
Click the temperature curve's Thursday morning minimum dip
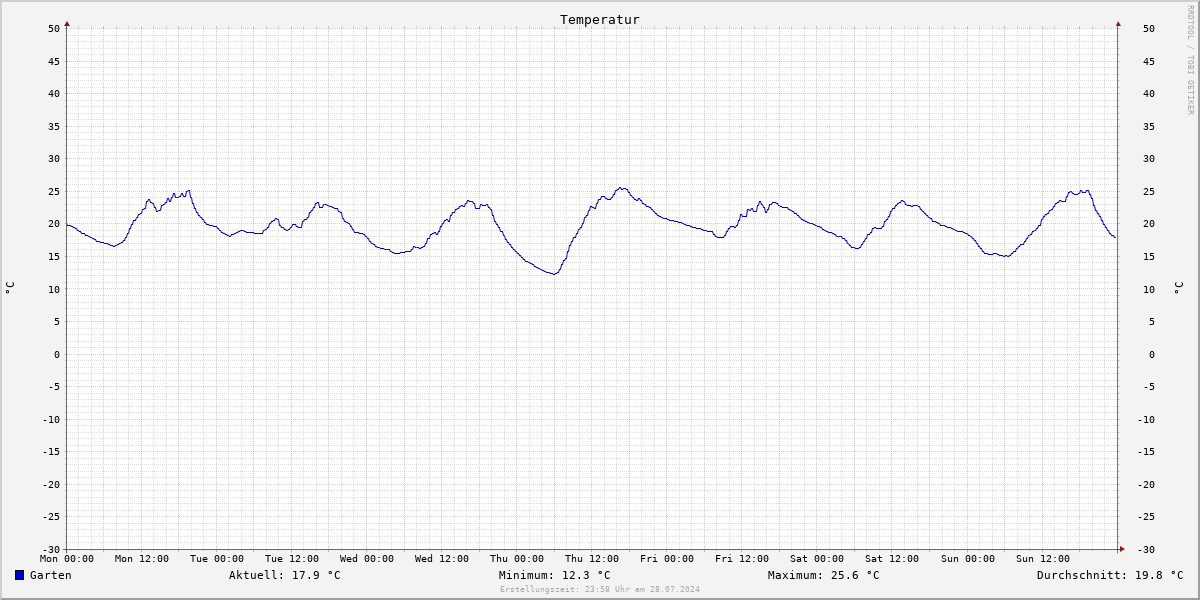pyautogui.click(x=553, y=273)
